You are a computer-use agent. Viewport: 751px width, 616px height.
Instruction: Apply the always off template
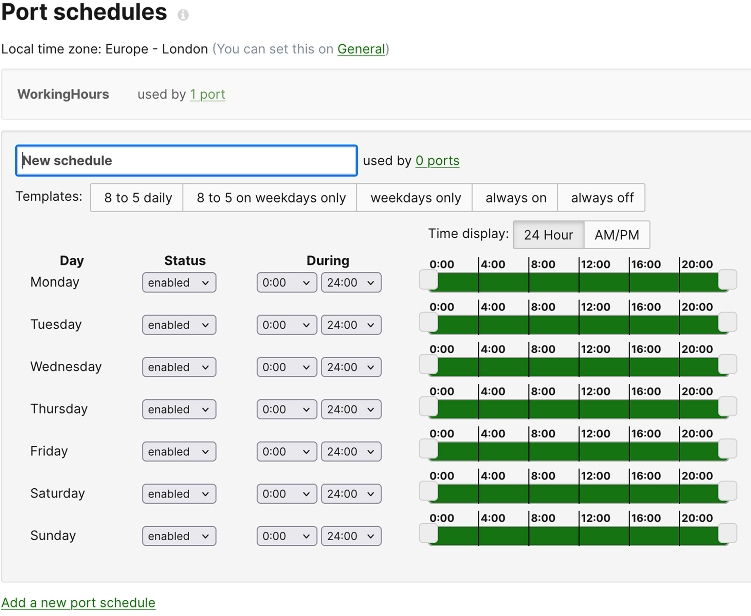click(x=602, y=197)
